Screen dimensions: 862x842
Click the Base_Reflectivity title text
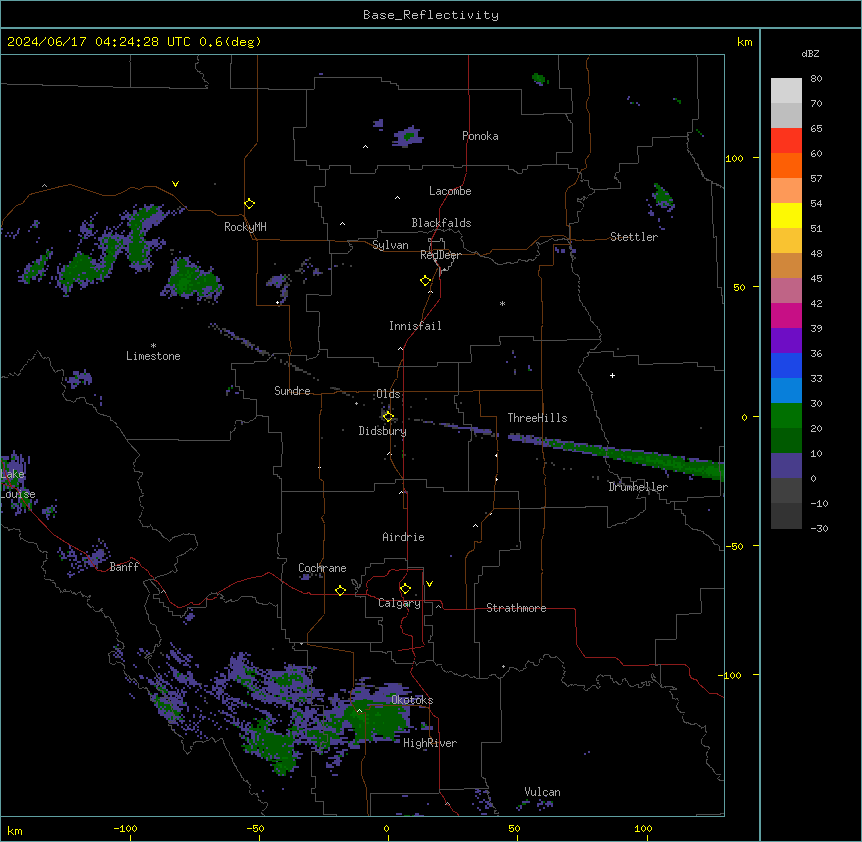pos(431,15)
